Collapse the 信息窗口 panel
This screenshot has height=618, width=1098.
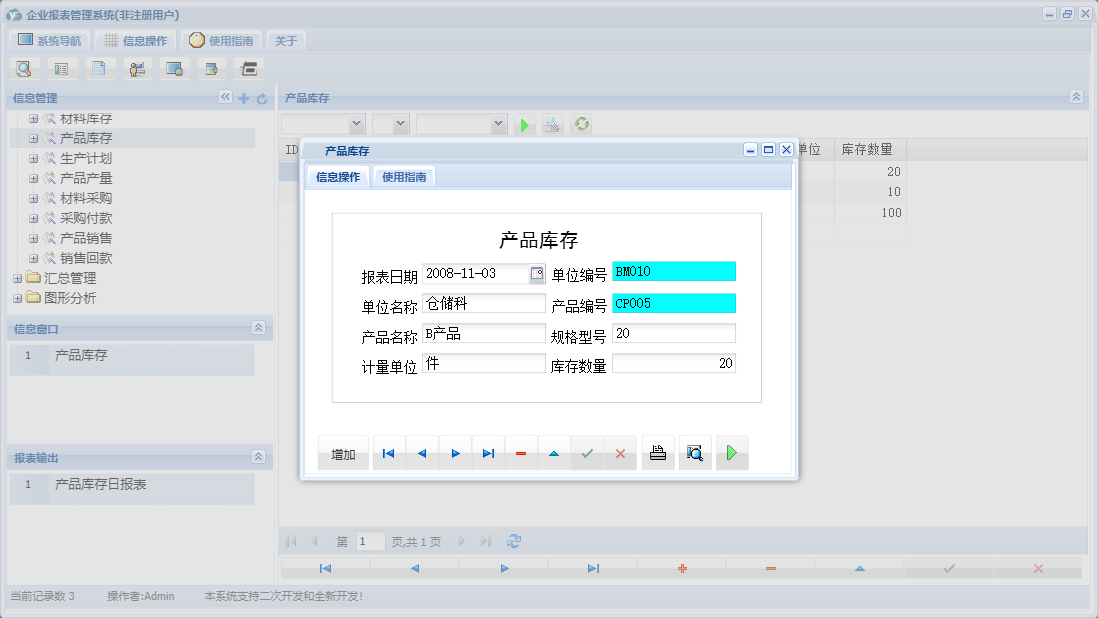click(x=258, y=328)
